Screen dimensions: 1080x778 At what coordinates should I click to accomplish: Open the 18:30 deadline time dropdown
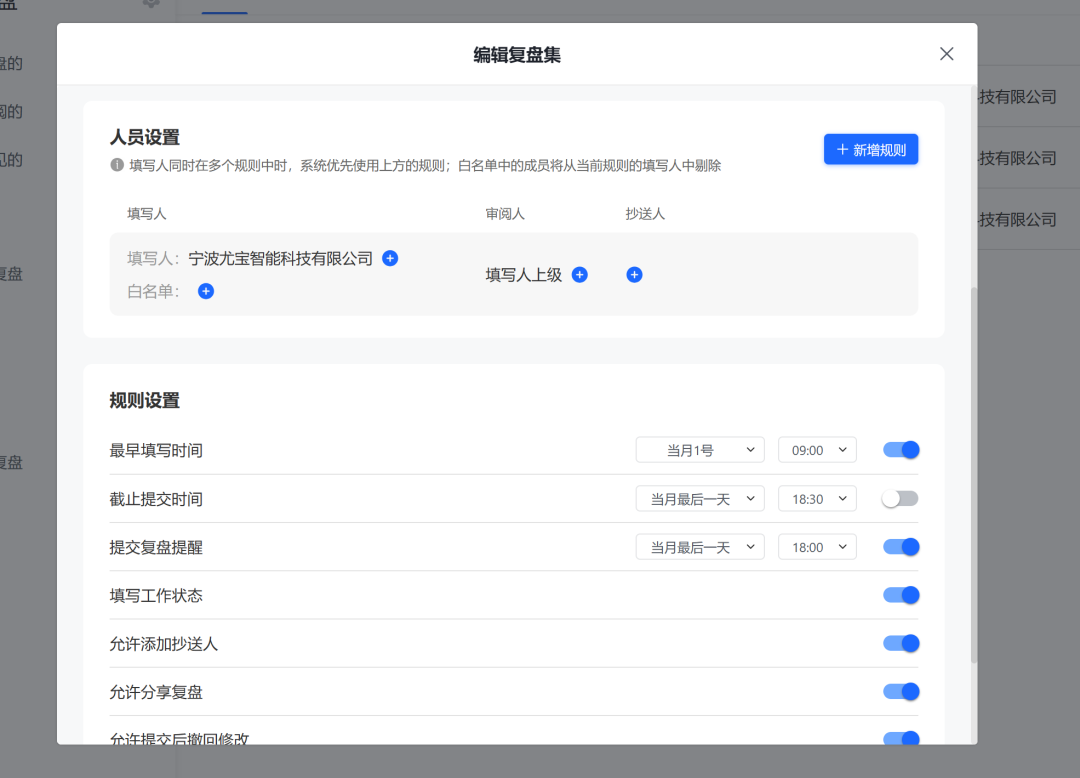[817, 497]
